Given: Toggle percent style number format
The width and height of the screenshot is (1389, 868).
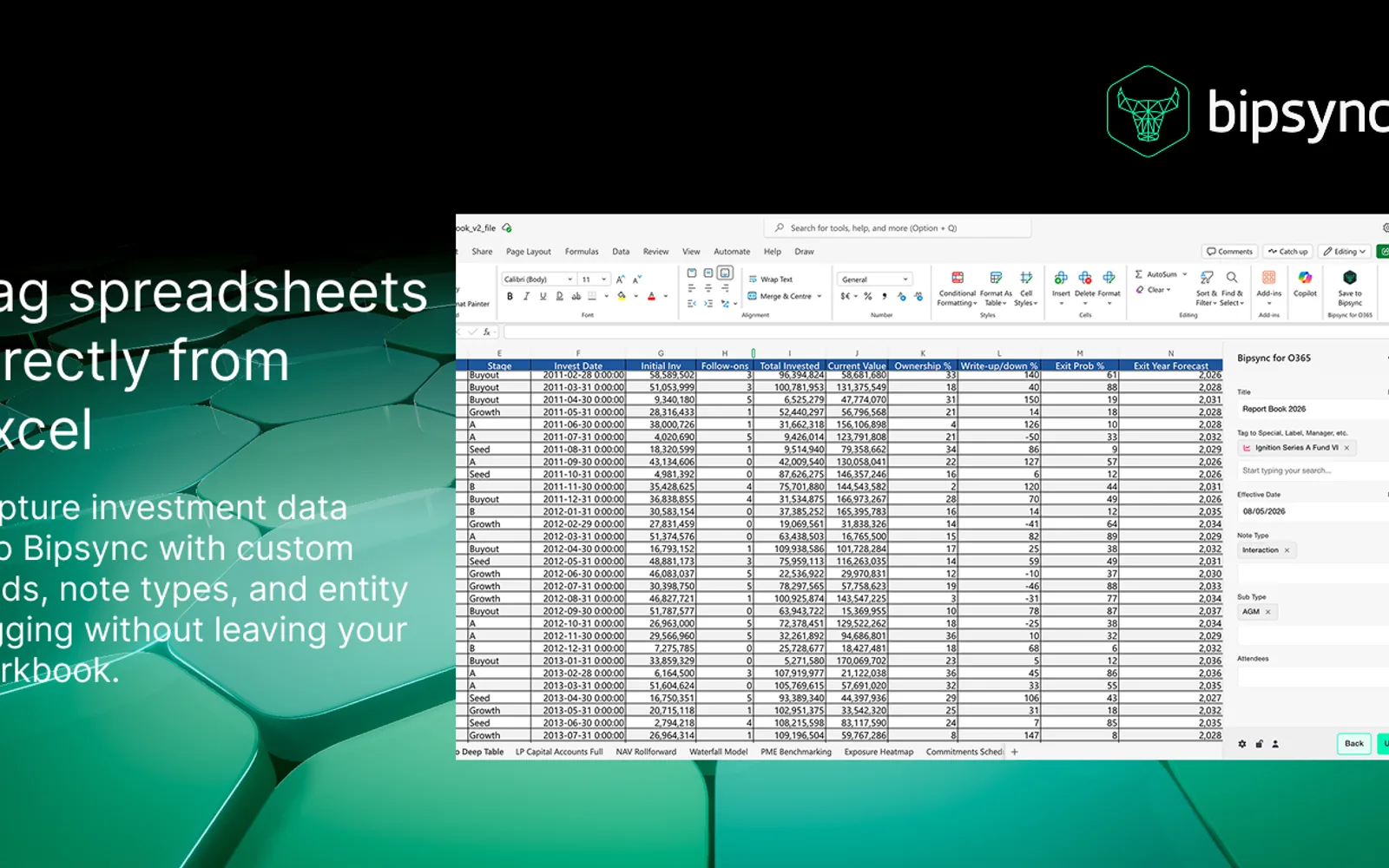Looking at the screenshot, I should [x=867, y=296].
